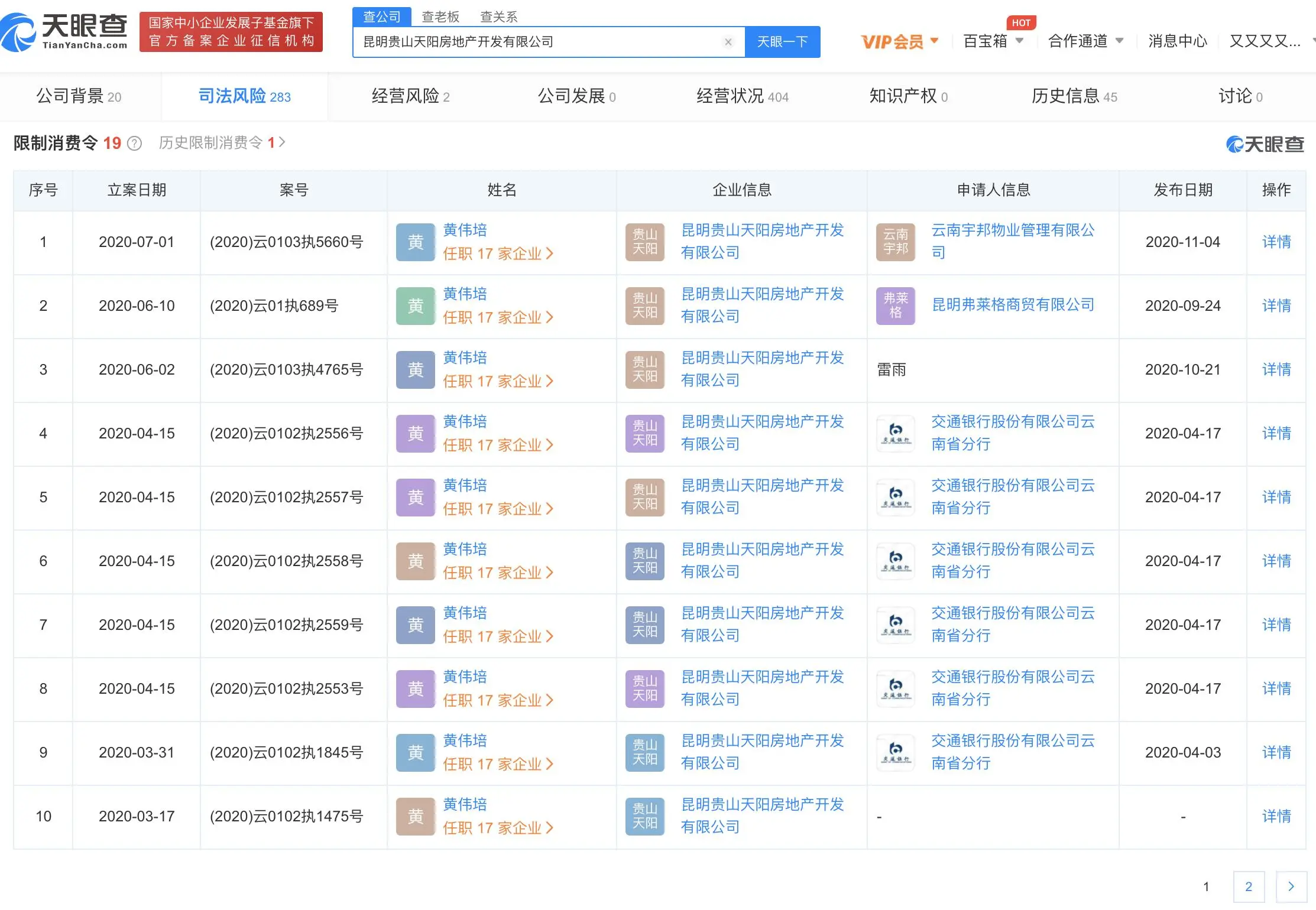Expand 历史限制消费令 1 link
The width and height of the screenshot is (1316, 910).
222,143
